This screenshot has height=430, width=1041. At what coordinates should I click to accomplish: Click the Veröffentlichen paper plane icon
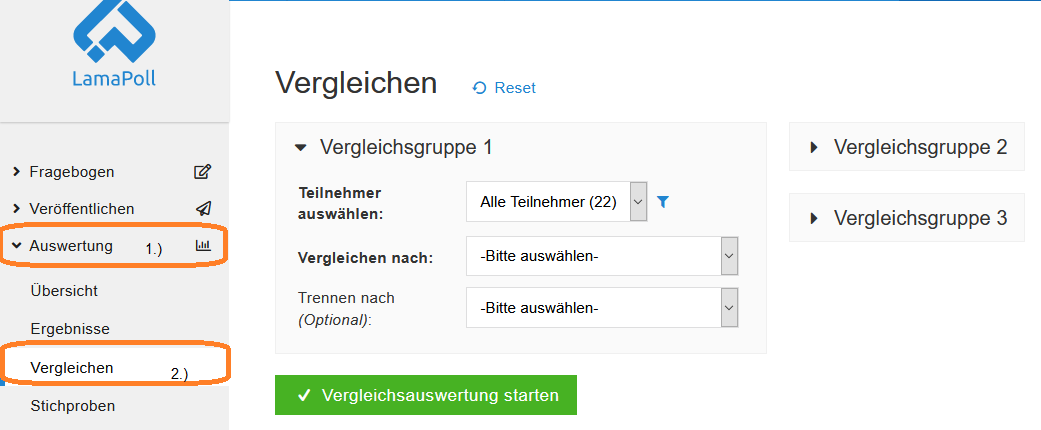(203, 209)
